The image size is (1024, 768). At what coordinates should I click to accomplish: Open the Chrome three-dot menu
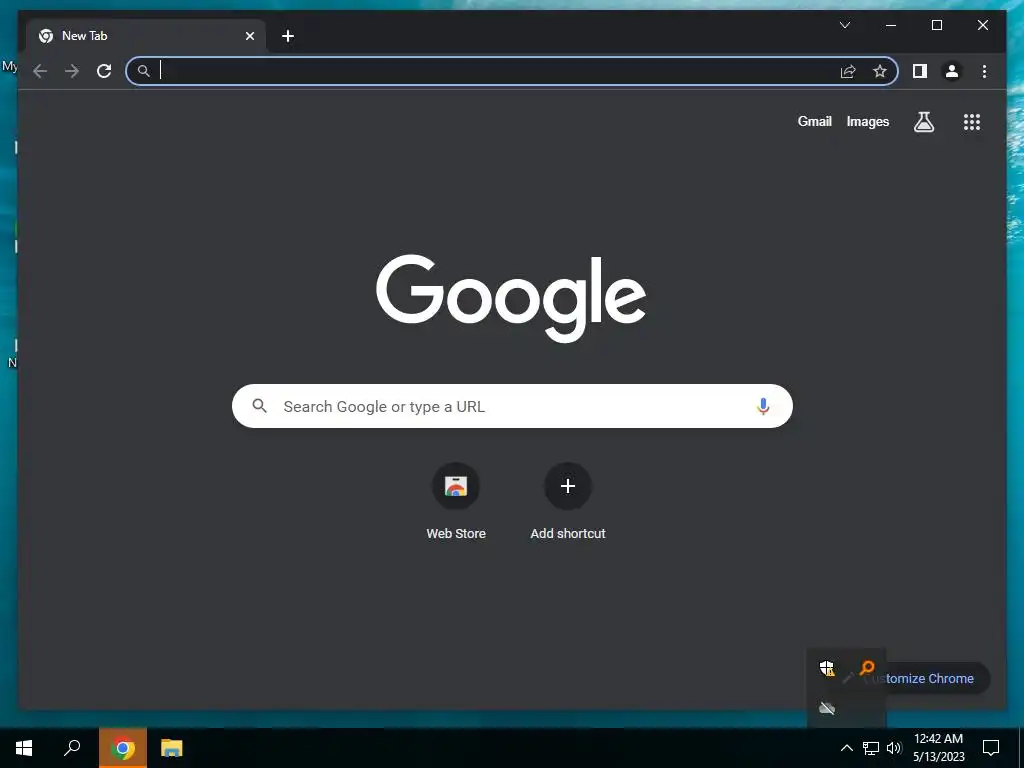(x=984, y=71)
